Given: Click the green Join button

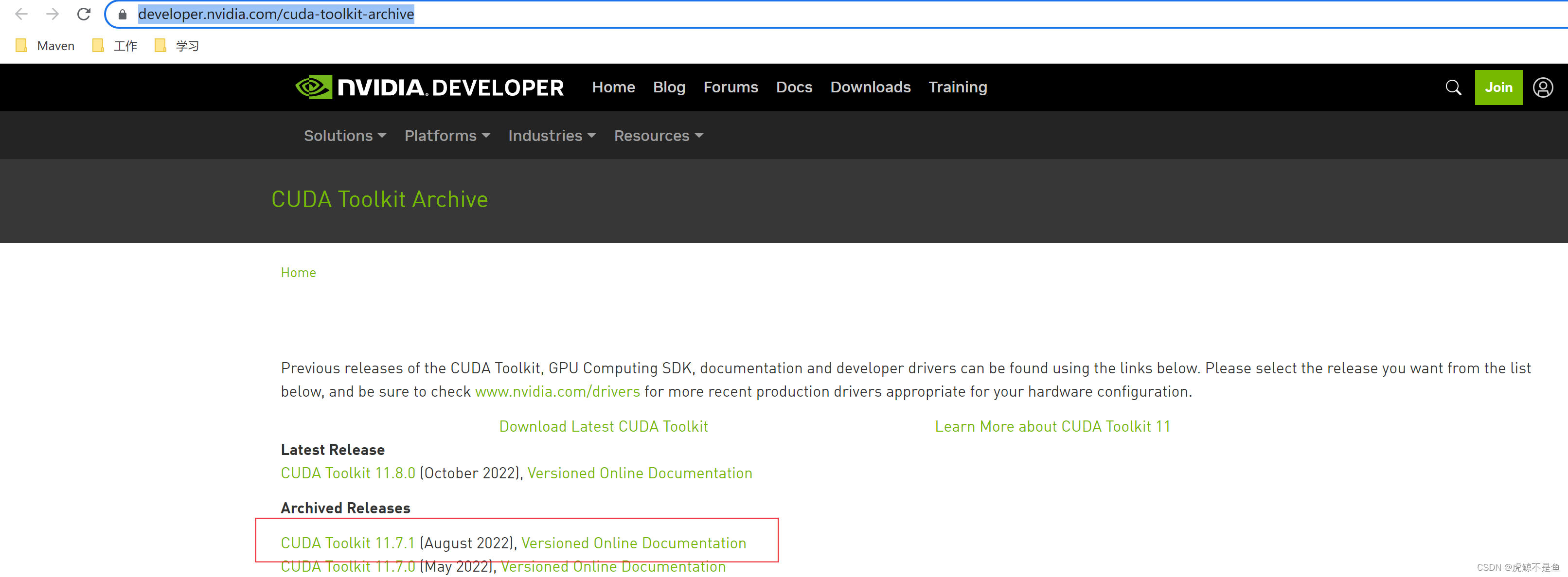Looking at the screenshot, I should (1498, 87).
